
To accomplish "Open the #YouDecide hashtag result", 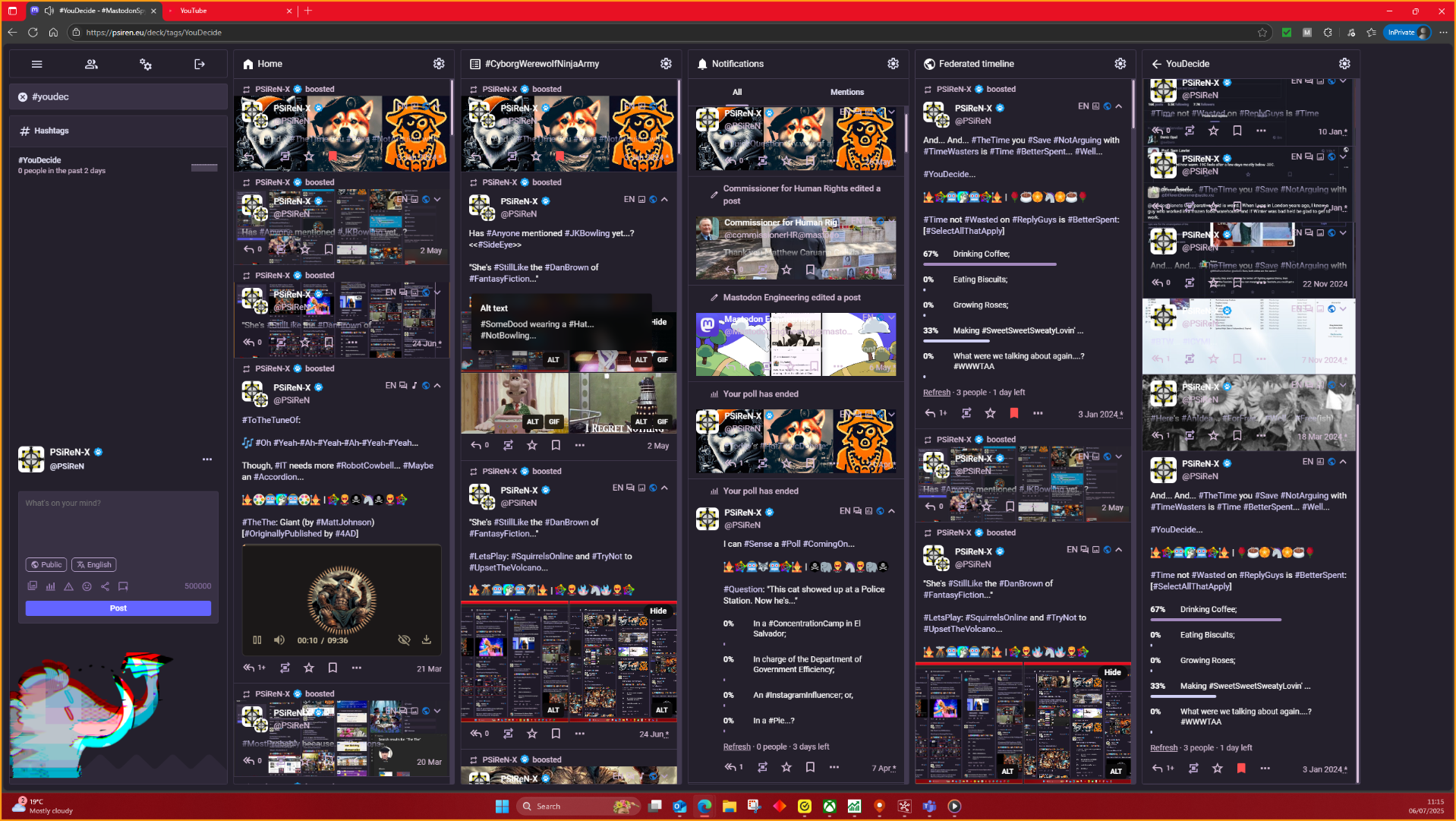I will point(118,165).
